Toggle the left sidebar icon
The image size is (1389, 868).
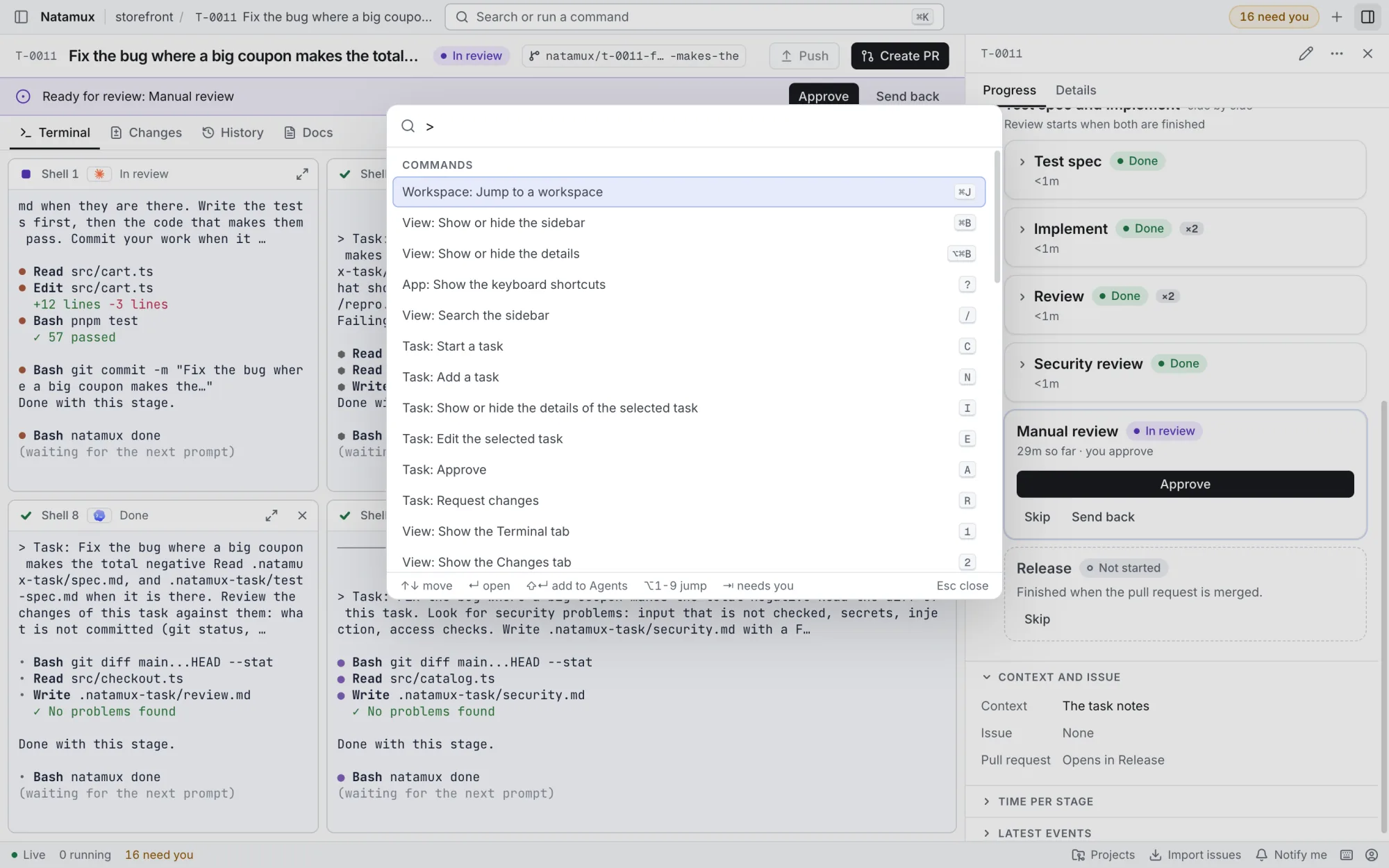pos(21,17)
